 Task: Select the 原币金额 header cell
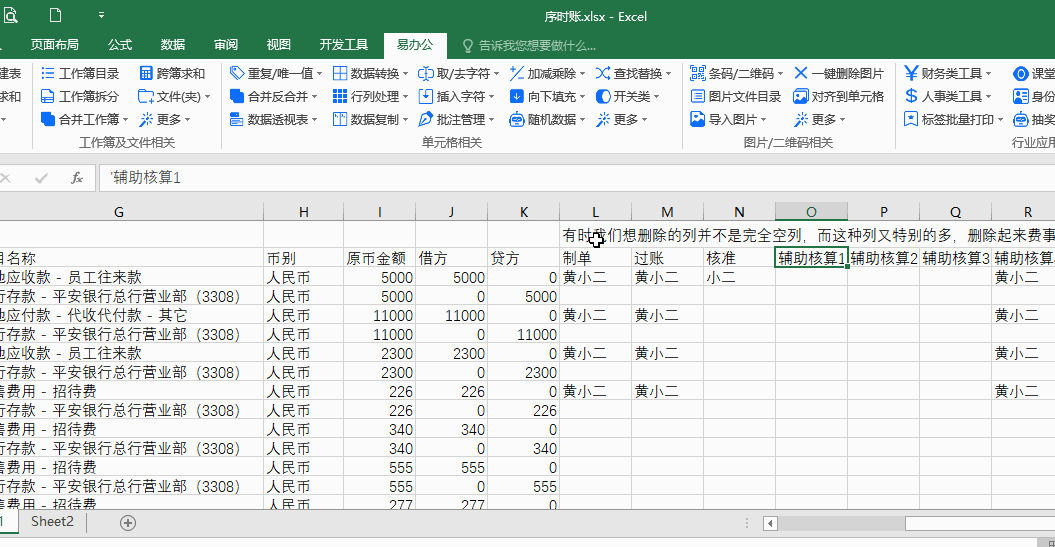pos(379,258)
